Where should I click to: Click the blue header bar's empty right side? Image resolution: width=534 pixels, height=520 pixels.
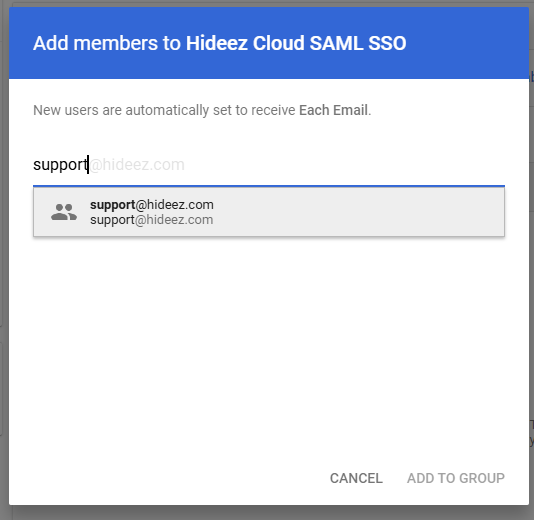(x=470, y=43)
